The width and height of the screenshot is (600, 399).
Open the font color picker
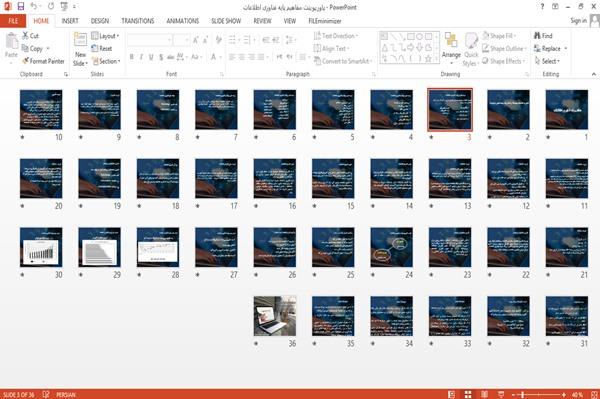click(x=215, y=57)
